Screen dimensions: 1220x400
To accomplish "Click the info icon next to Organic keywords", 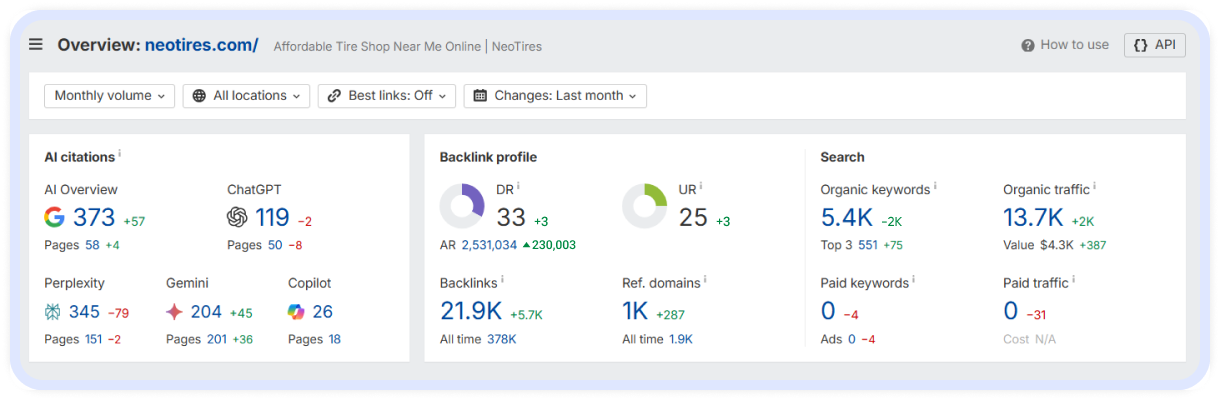I will (x=935, y=186).
